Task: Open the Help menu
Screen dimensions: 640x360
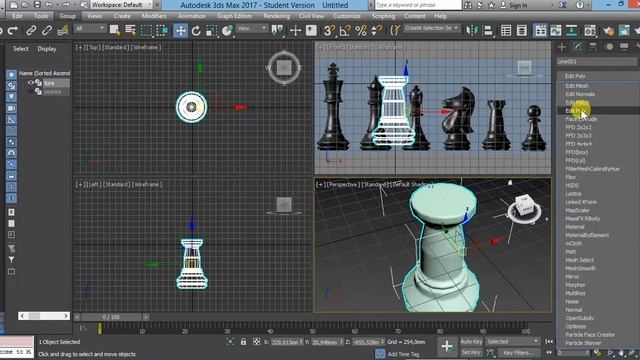Action: click(440, 16)
